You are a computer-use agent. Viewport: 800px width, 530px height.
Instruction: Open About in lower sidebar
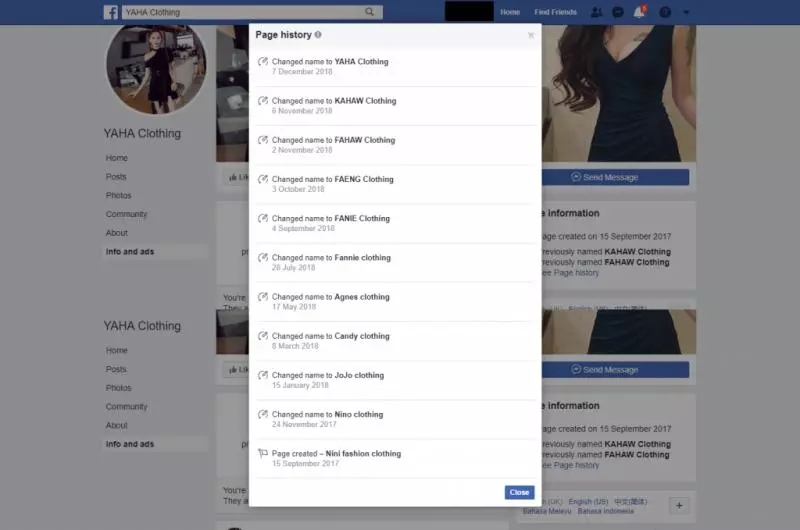pos(117,425)
